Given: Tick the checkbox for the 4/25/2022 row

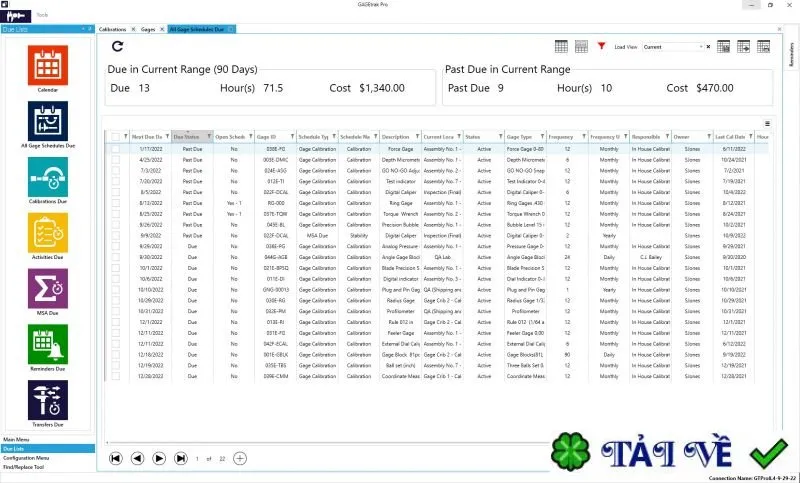Looking at the screenshot, I should pyautogui.click(x=116, y=160).
